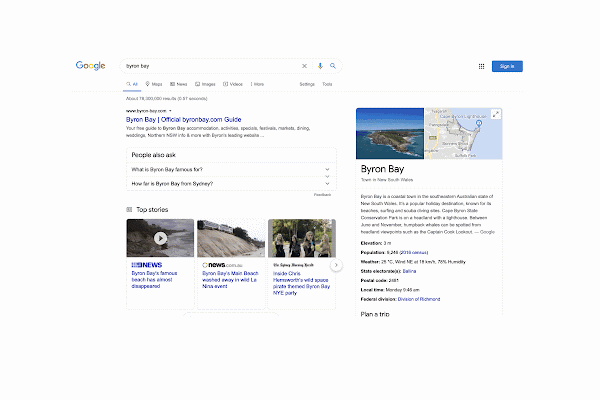Switch to the News tab
Viewport: 600px width, 400px height.
(179, 84)
